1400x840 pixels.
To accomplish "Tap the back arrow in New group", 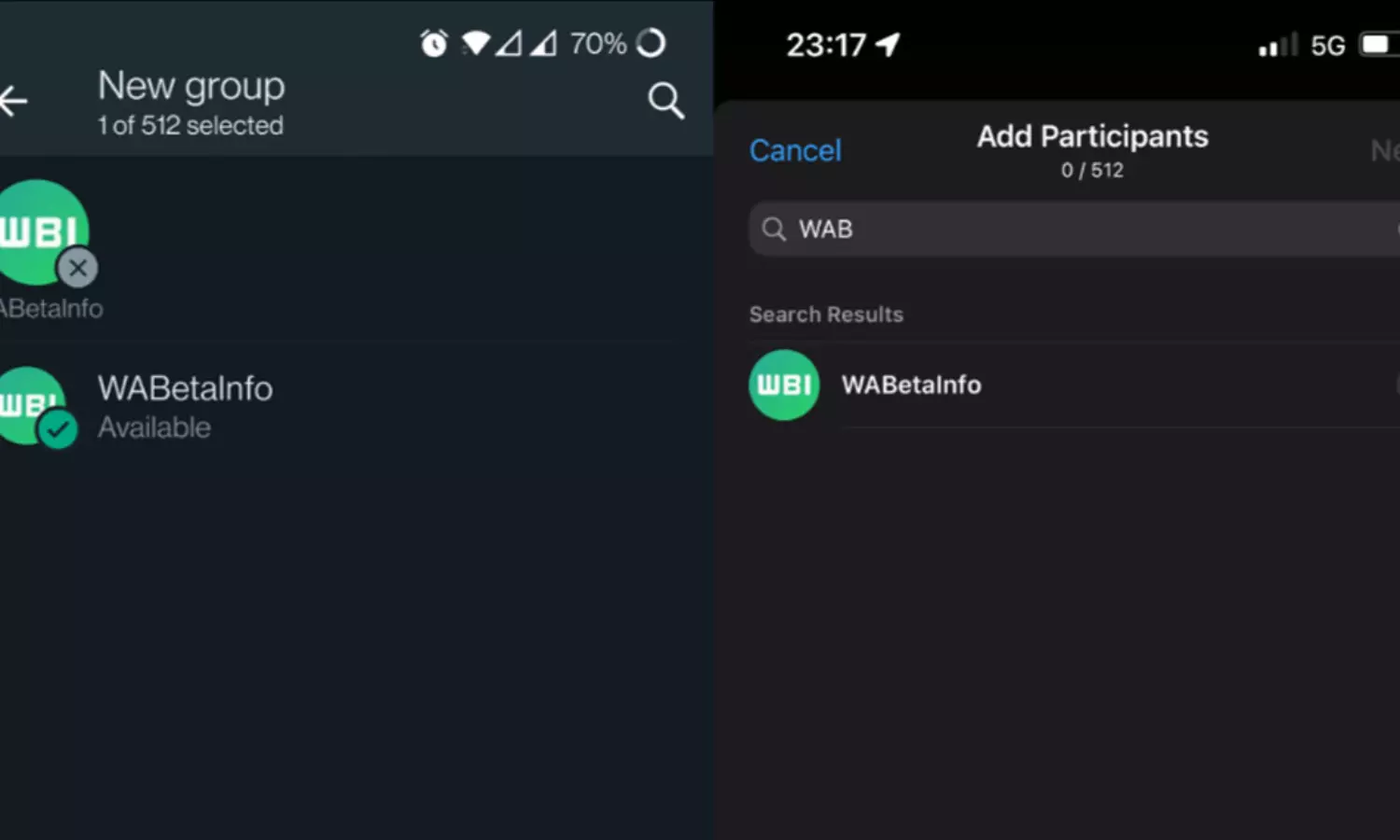I will tap(13, 101).
